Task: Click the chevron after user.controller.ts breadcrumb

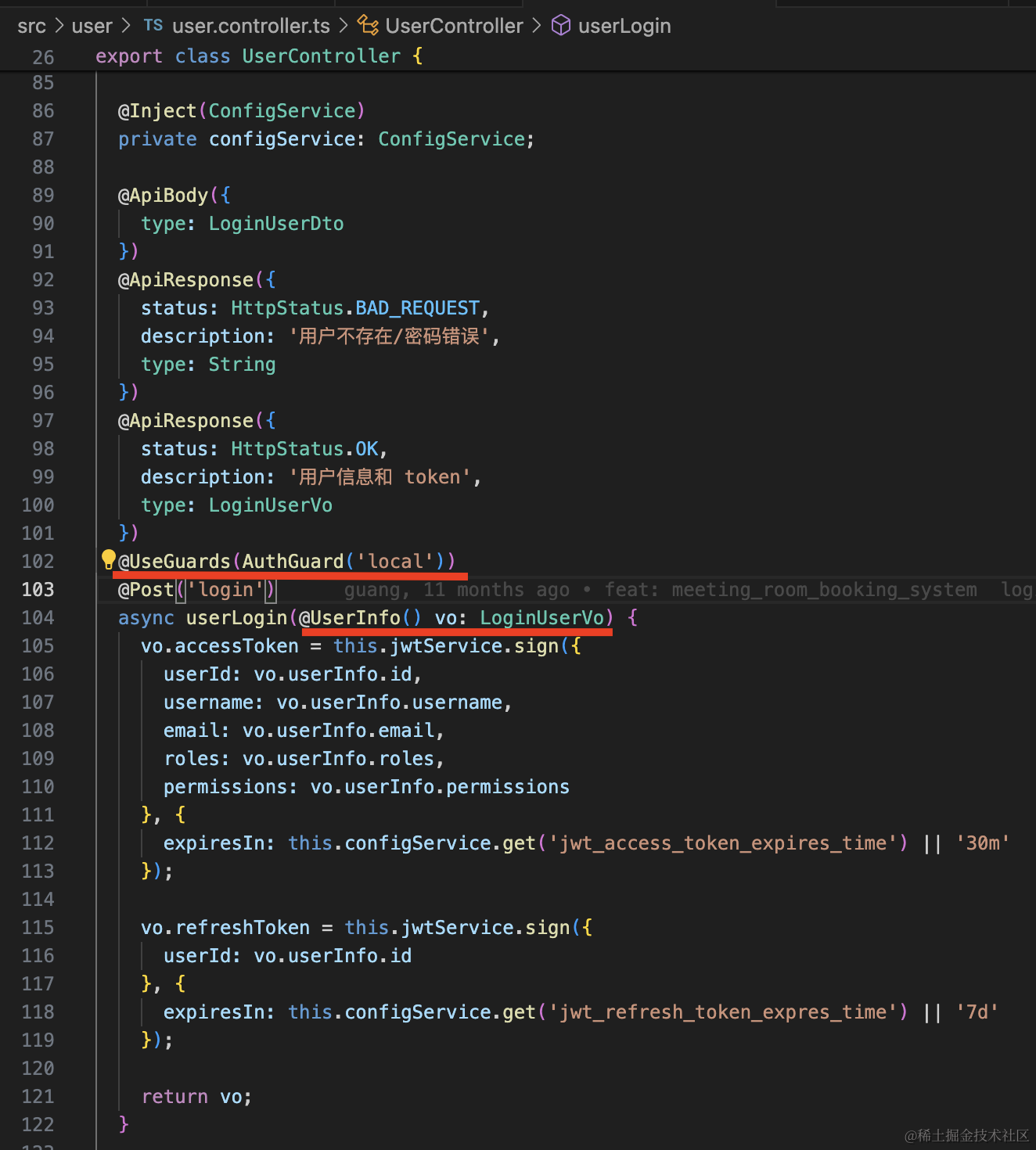Action: point(344,26)
